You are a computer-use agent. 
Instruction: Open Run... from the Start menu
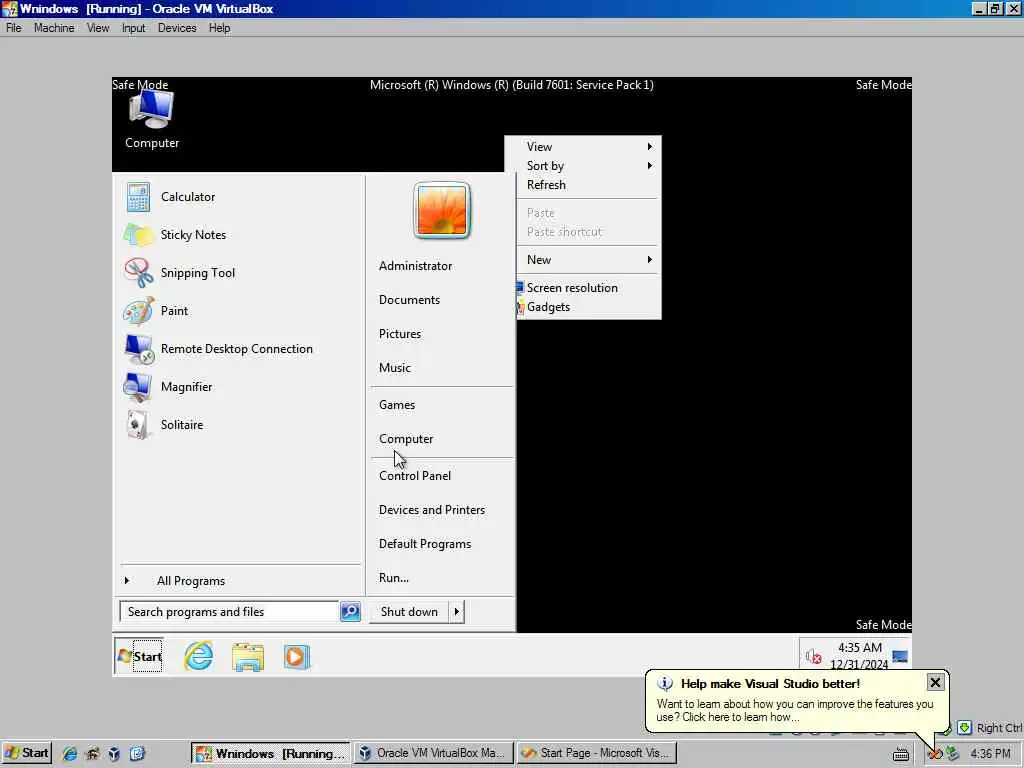[394, 577]
